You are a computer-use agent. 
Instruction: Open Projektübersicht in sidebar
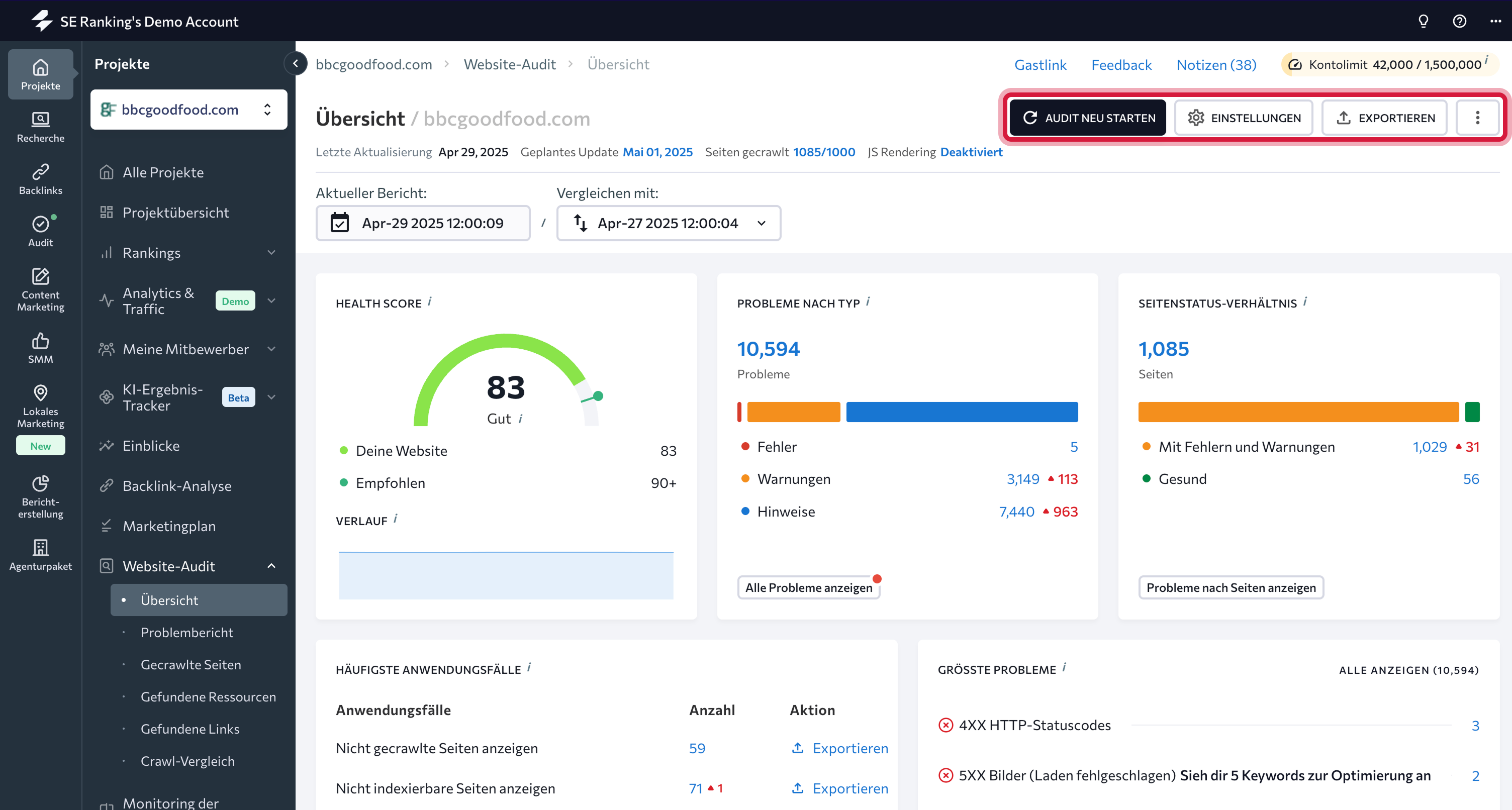[175, 213]
